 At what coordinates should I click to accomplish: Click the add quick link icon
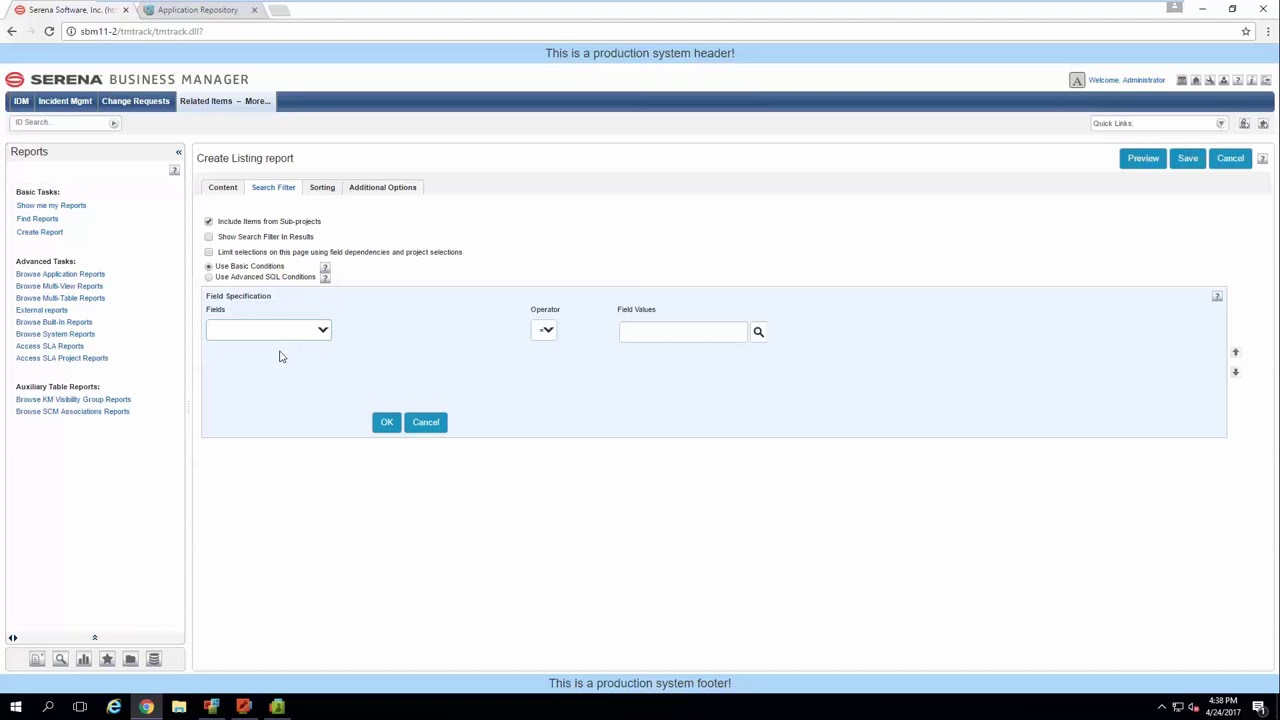pyautogui.click(x=1244, y=123)
